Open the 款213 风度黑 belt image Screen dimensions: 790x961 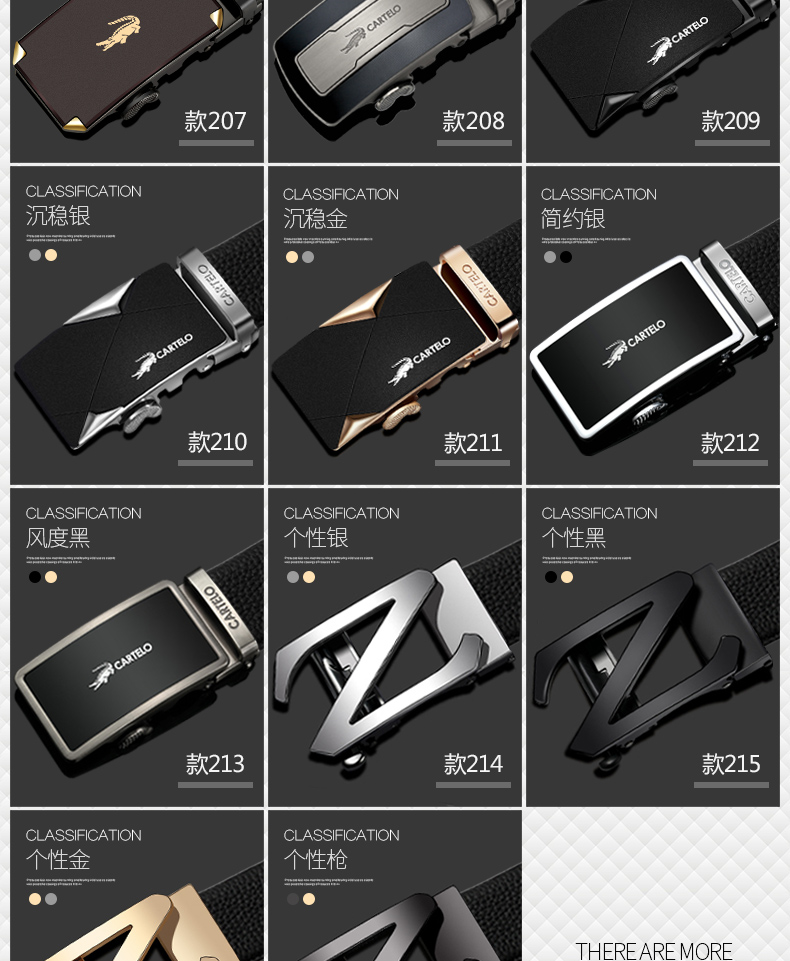137,647
